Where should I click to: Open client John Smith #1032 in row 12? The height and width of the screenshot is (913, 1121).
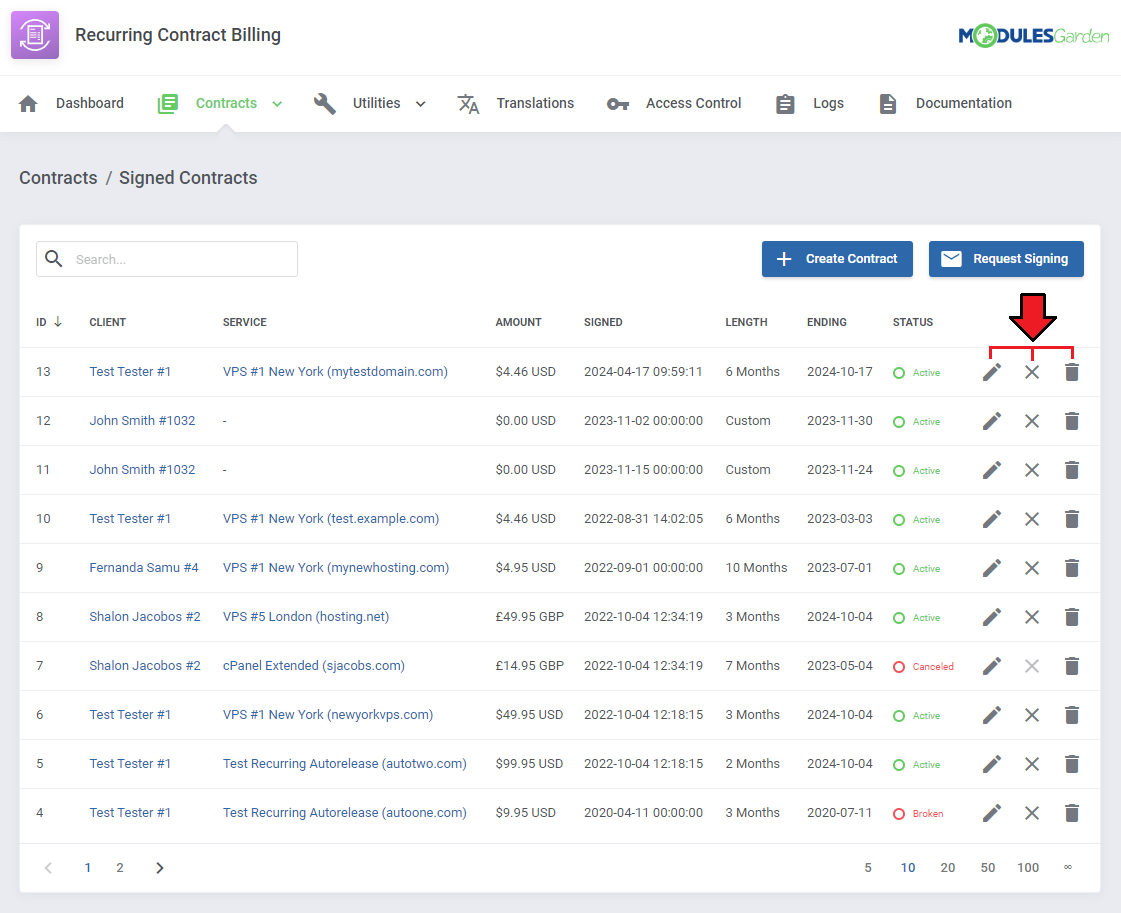tap(142, 421)
